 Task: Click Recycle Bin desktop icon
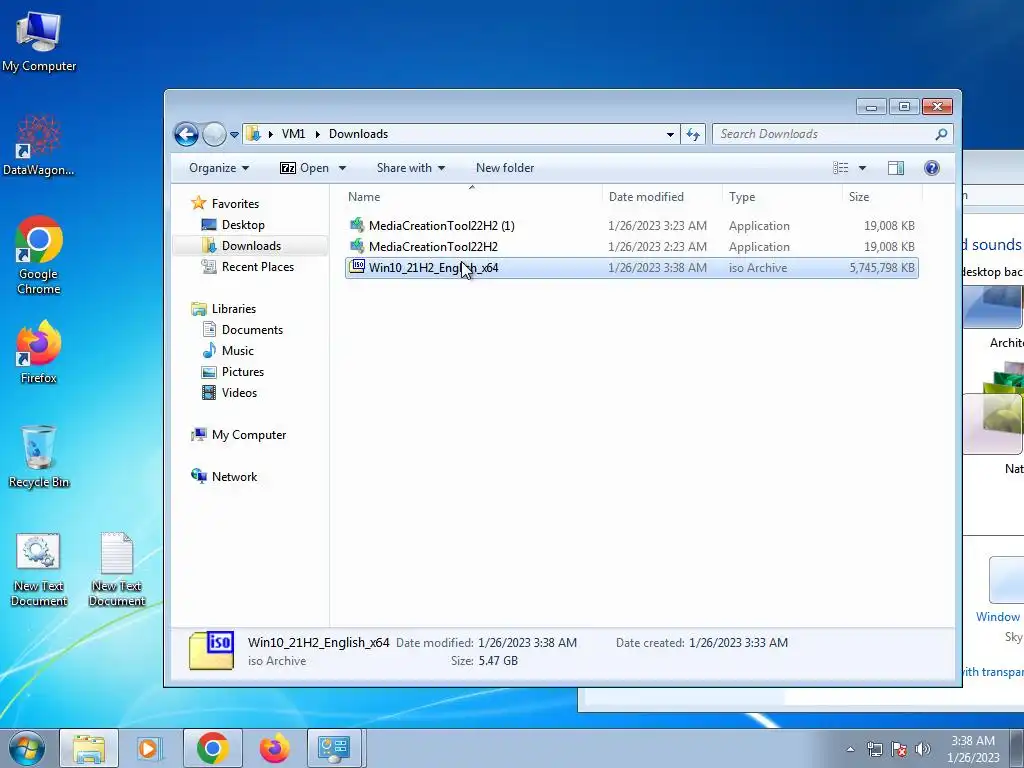pyautogui.click(x=39, y=457)
